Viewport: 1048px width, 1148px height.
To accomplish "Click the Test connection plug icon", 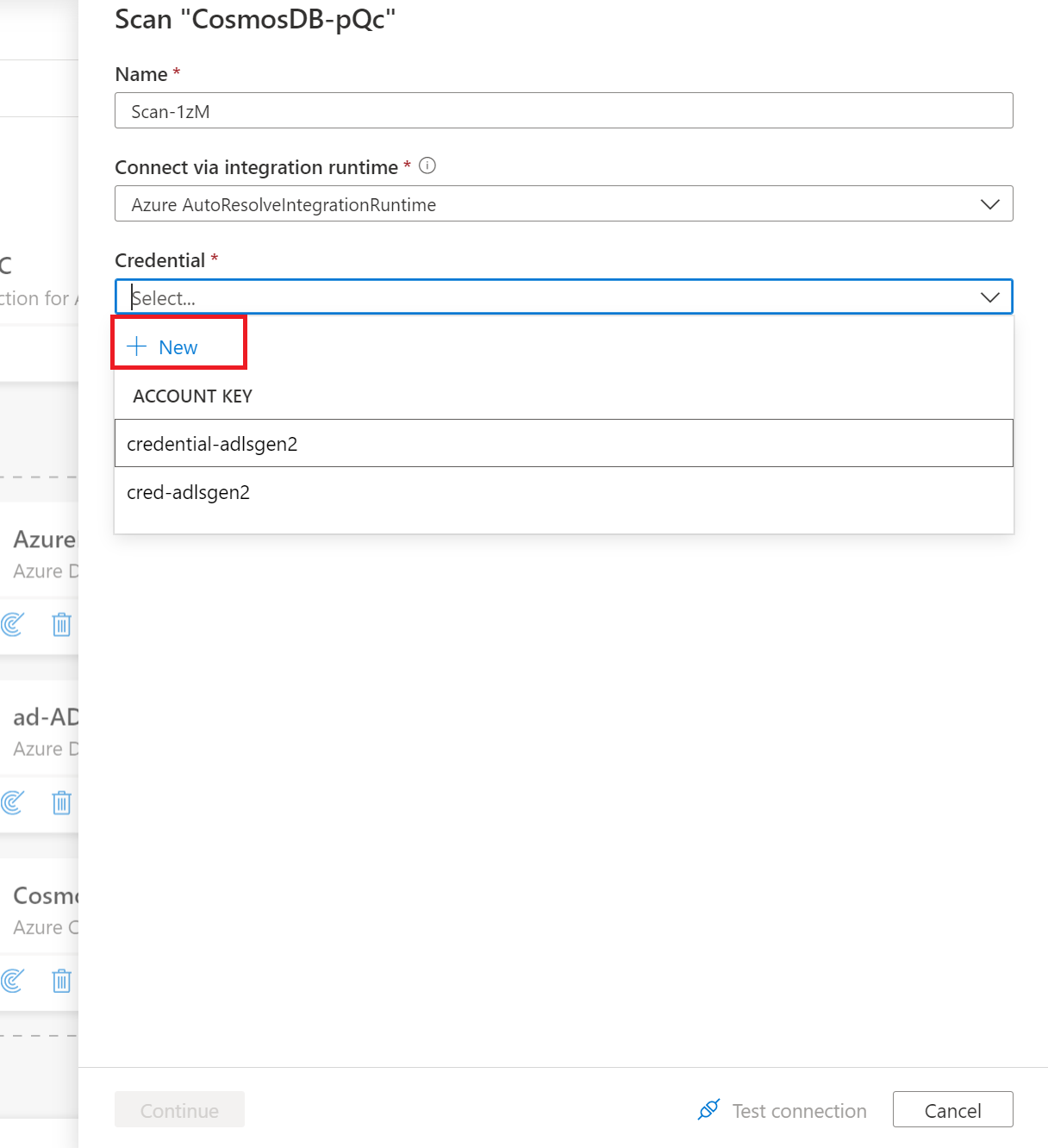I will (x=708, y=1109).
